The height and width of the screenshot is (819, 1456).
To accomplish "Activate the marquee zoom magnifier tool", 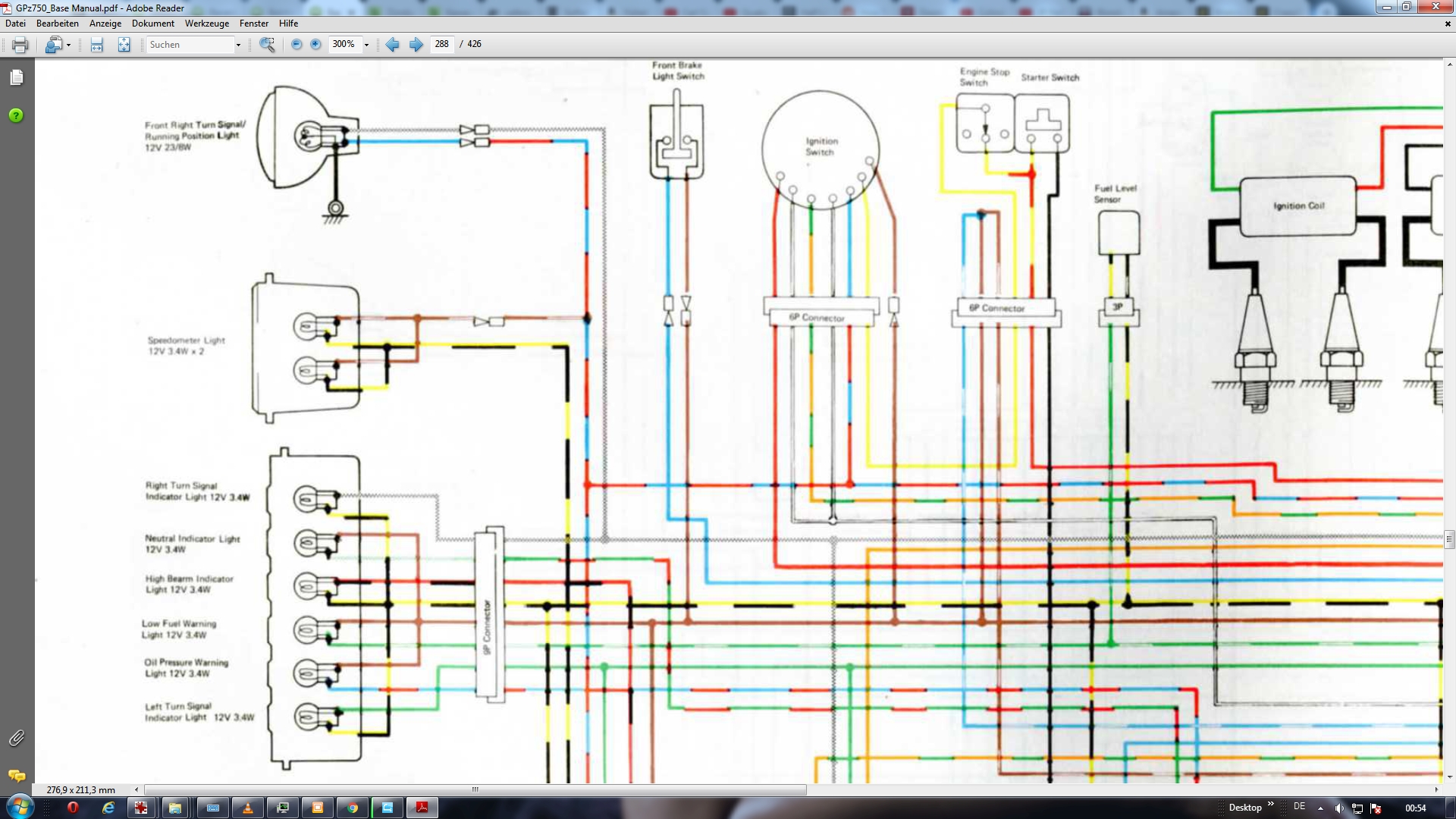I will 267,45.
